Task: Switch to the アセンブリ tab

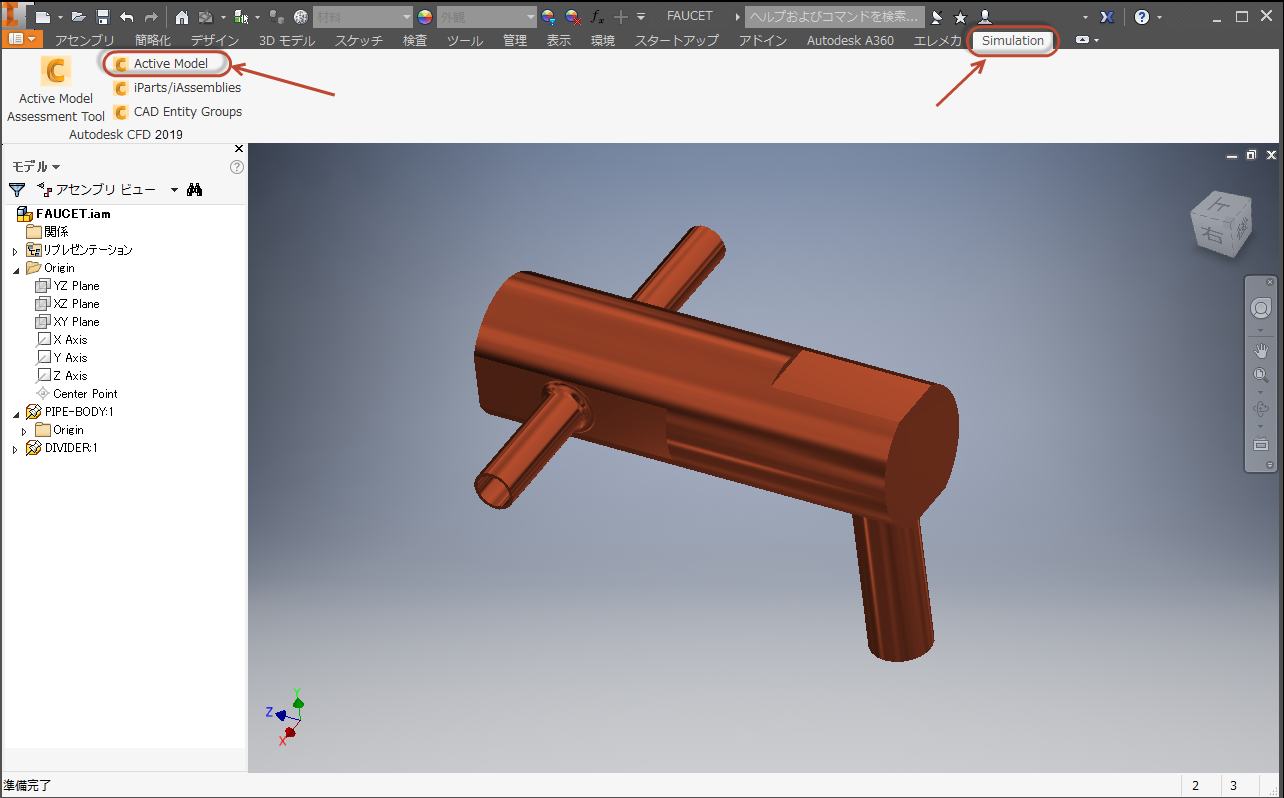Action: tap(85, 41)
